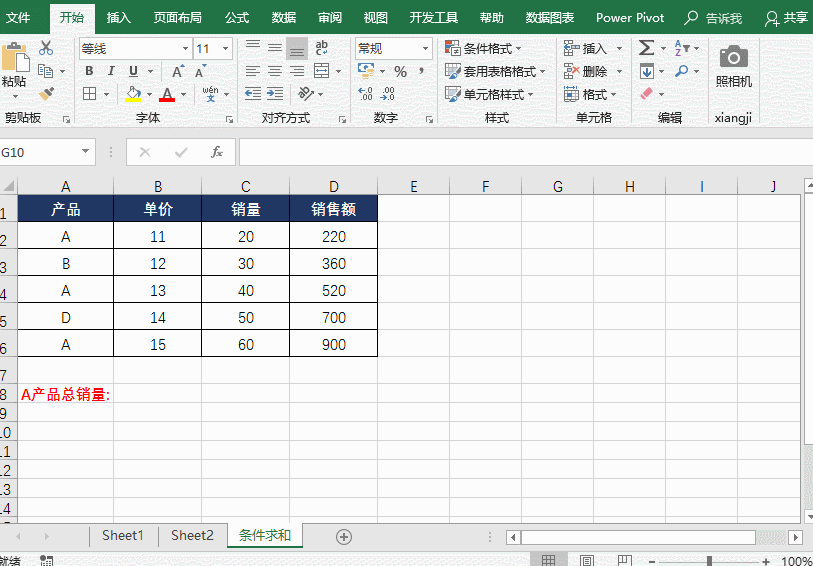Open the font size dropdown 11
The width and height of the screenshot is (813, 566).
click(x=226, y=49)
